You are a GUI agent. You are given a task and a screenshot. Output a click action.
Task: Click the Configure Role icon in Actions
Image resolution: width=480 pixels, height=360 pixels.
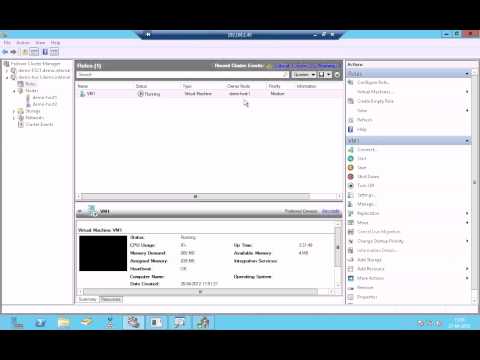[x=351, y=82]
